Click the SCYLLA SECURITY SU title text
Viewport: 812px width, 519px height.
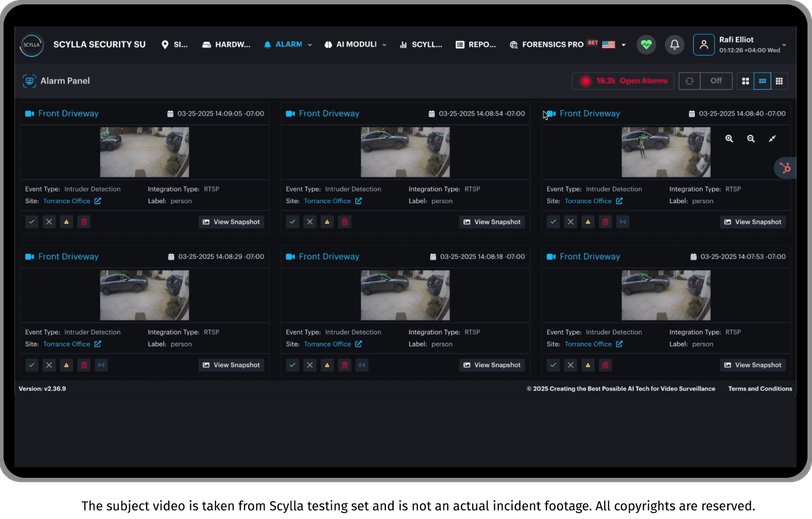99,45
